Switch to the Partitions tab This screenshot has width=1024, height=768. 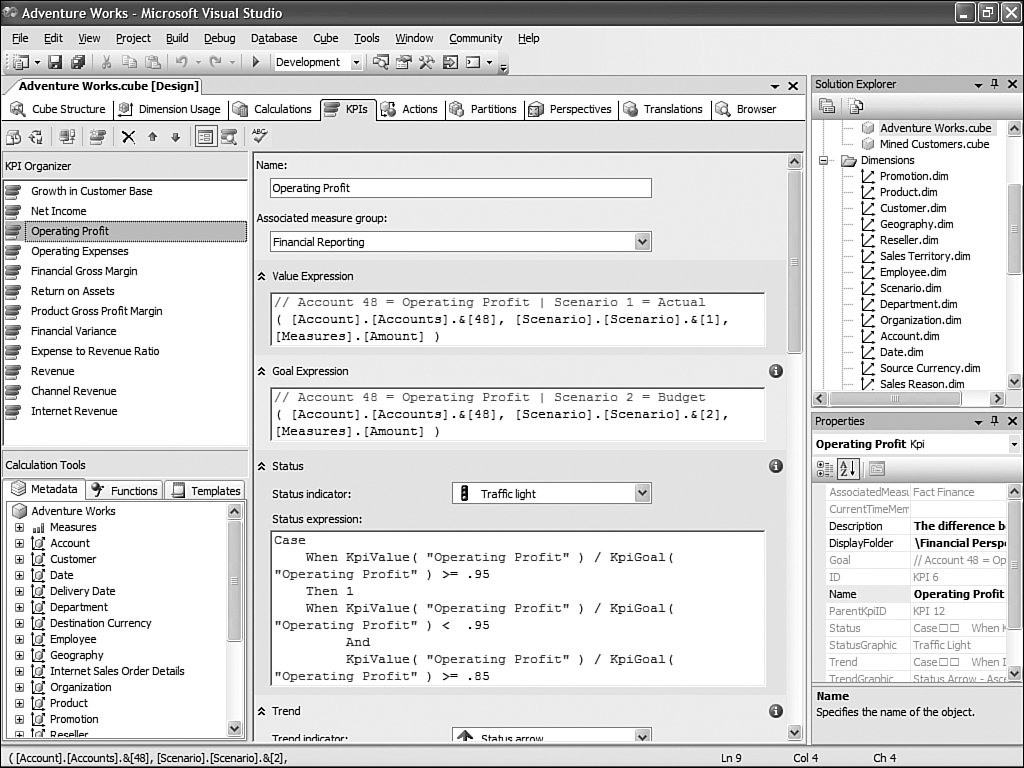[484, 109]
